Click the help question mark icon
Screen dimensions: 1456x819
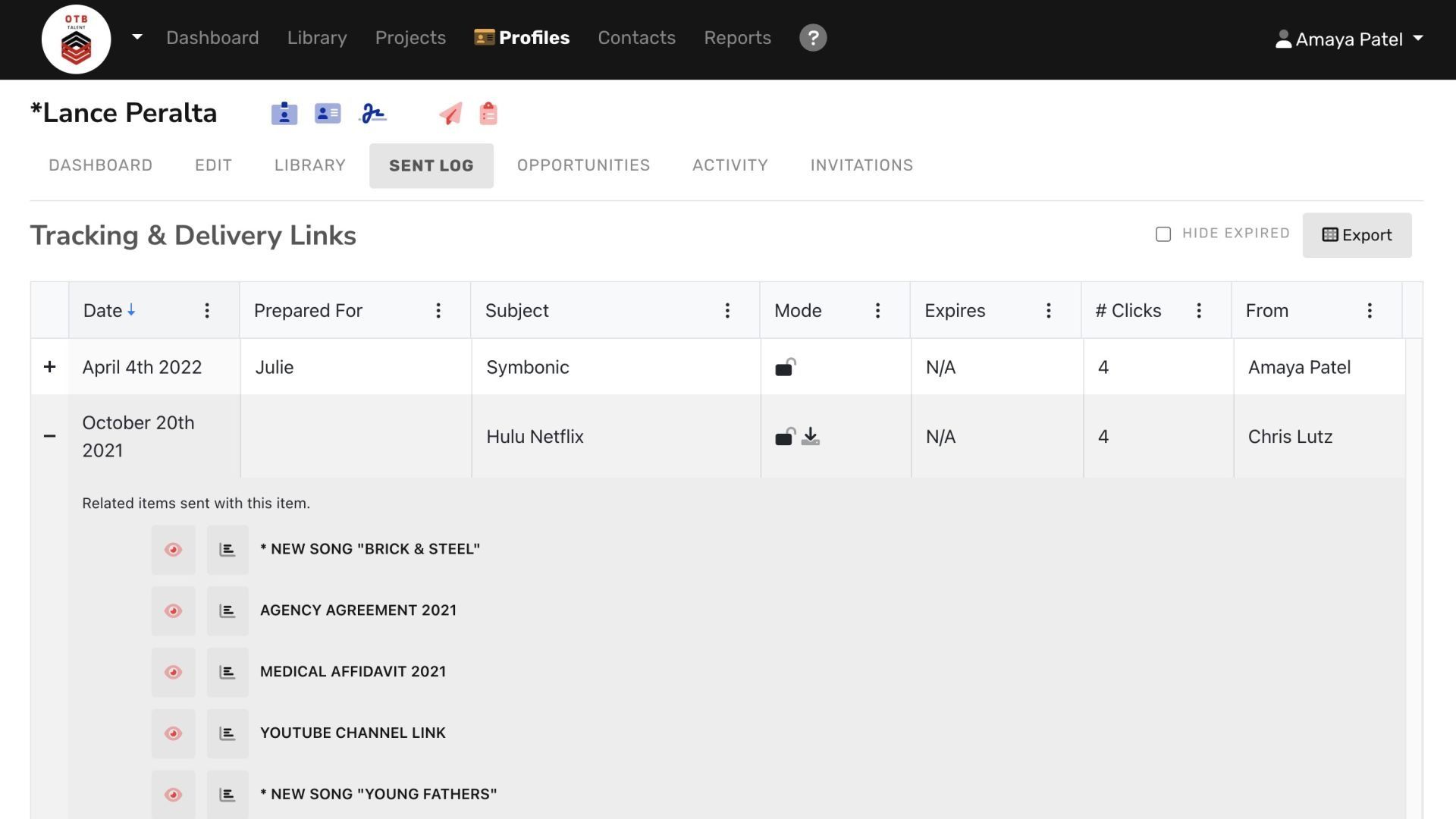[x=812, y=38]
